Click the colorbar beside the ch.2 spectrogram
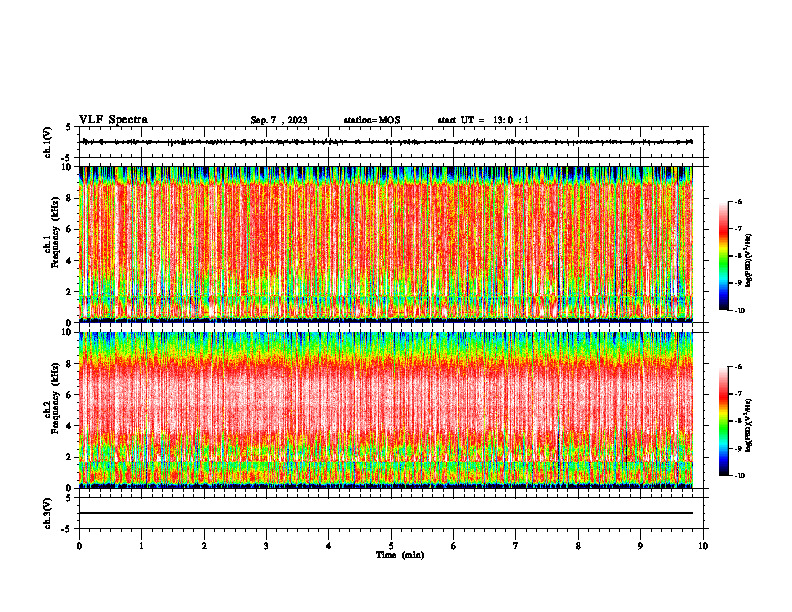The width and height of the screenshot is (792, 612). (723, 421)
